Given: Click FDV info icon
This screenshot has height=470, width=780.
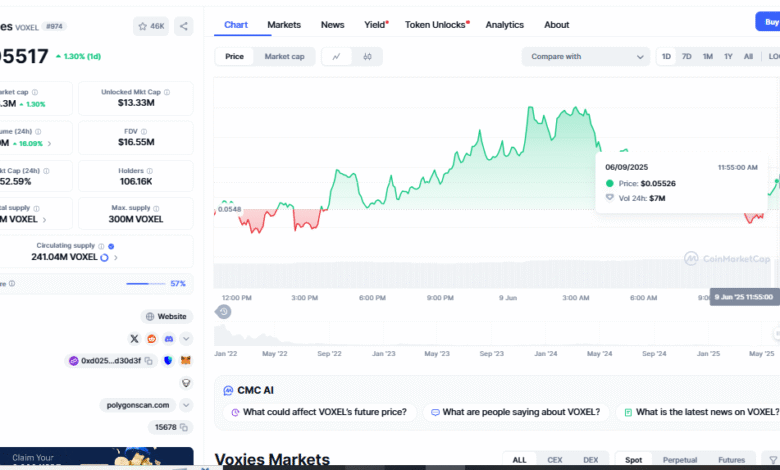Looking at the screenshot, I should tap(144, 131).
